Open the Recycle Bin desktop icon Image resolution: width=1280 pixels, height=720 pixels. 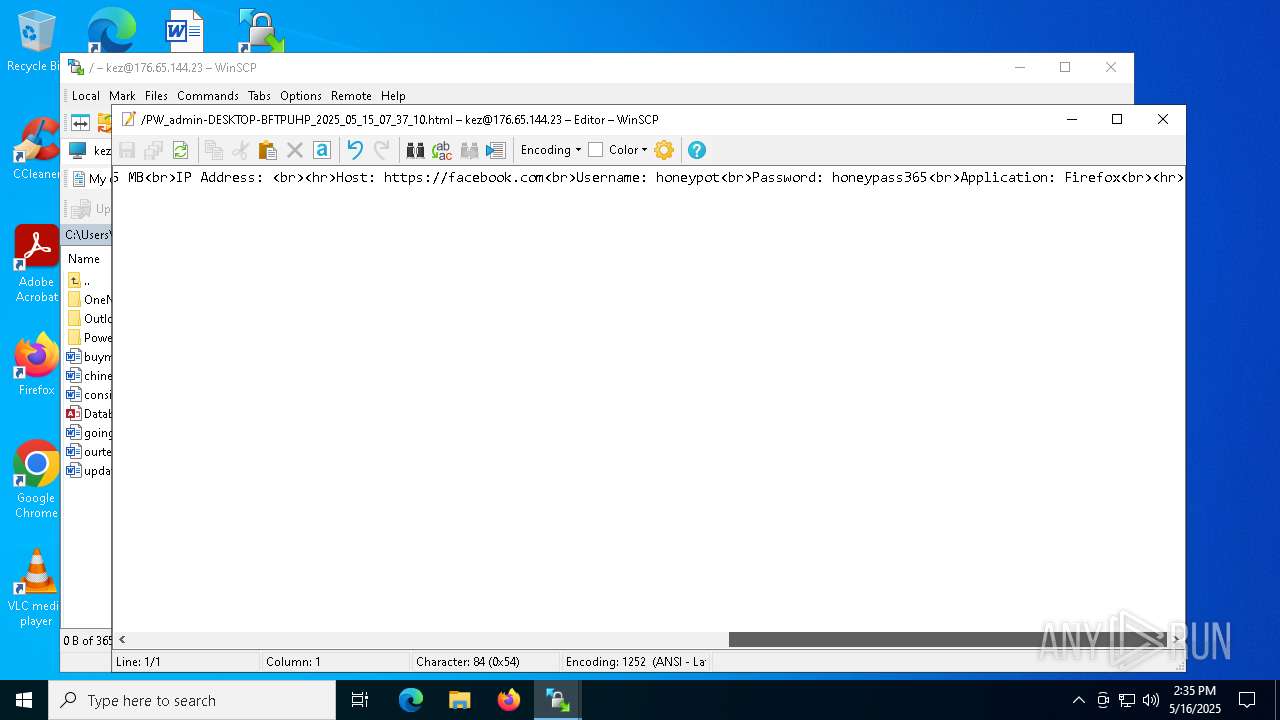pos(35,41)
